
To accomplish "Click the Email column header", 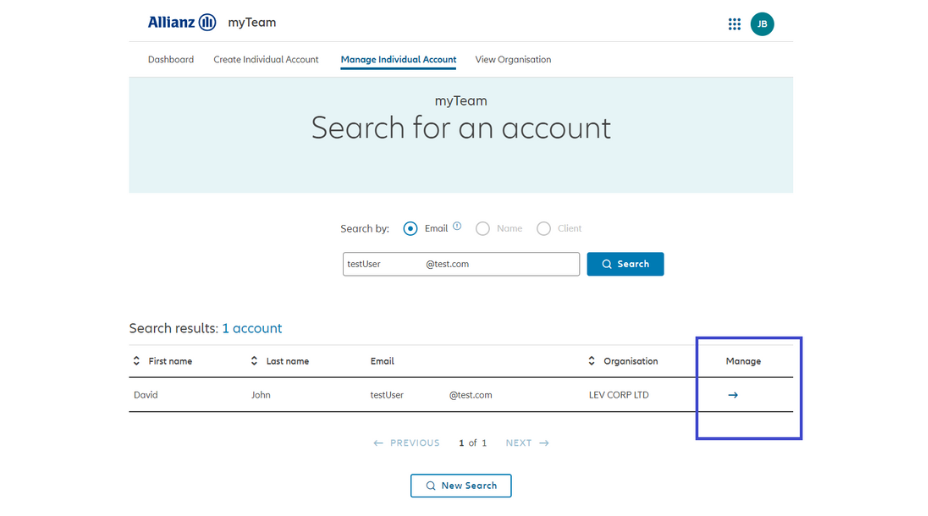I will click(x=382, y=361).
